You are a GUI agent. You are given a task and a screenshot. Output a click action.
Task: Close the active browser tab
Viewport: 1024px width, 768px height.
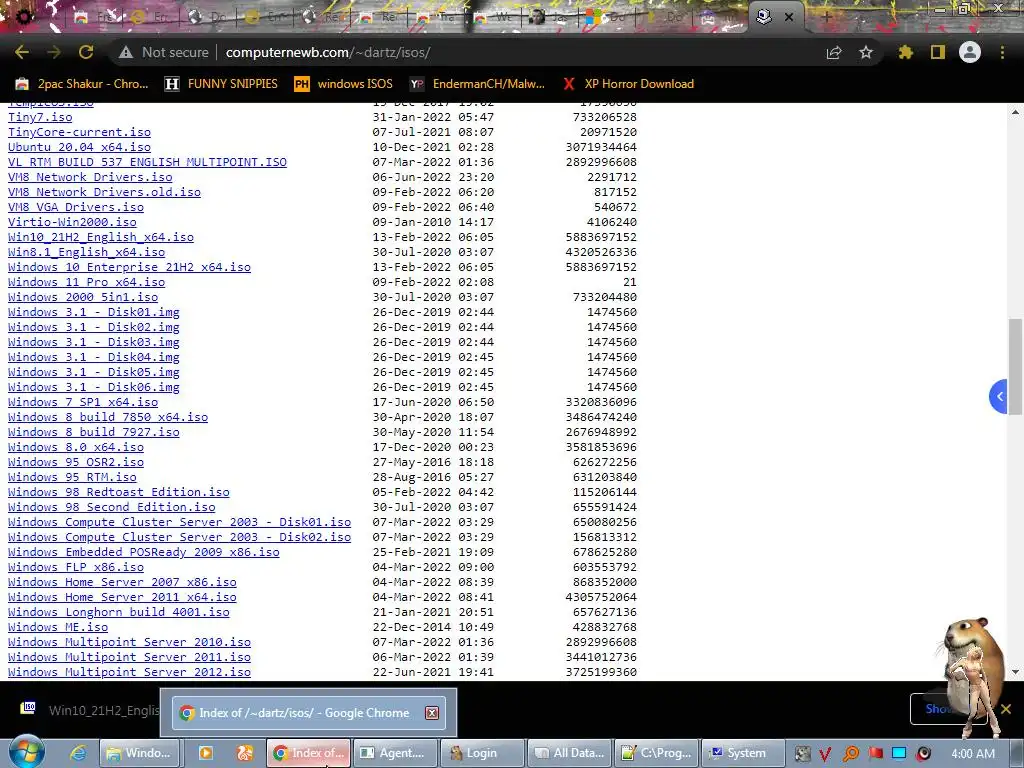pos(789,17)
